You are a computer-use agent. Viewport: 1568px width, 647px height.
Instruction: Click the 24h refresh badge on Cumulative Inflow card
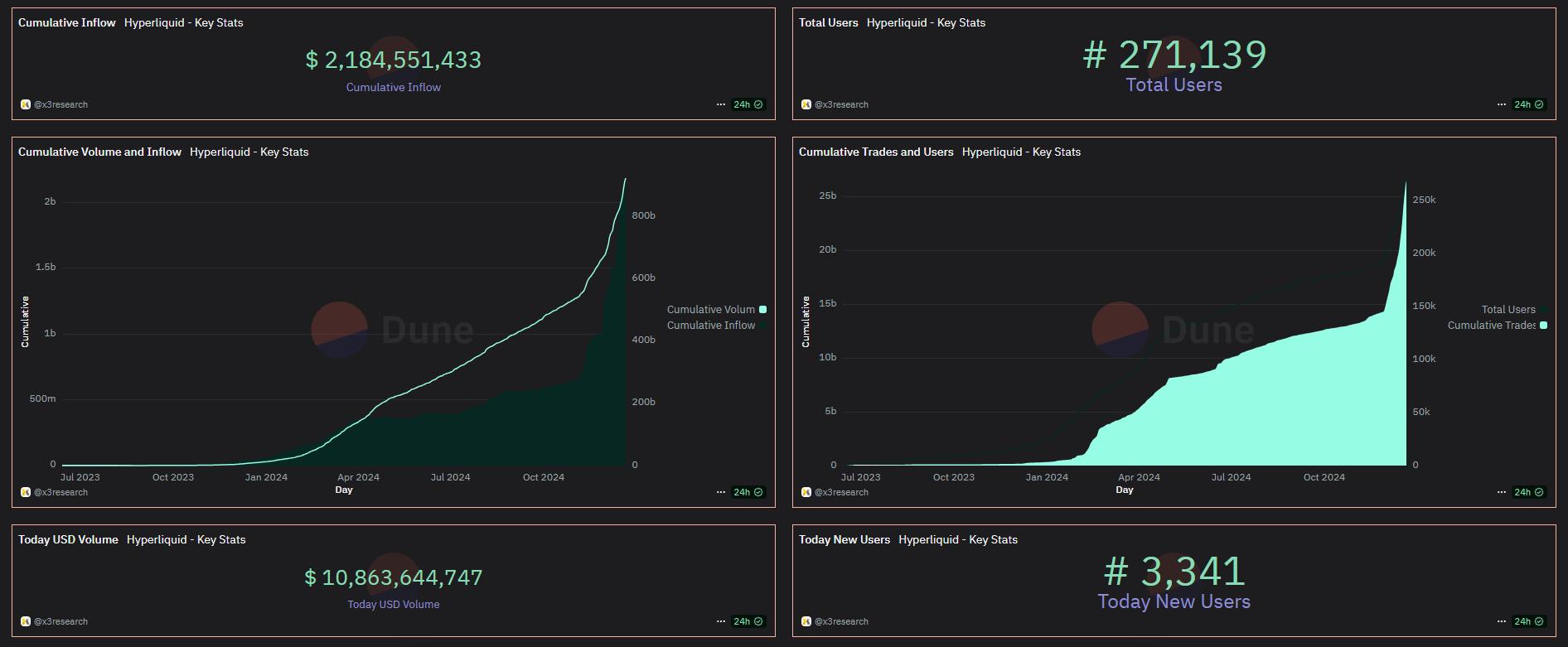coord(748,104)
